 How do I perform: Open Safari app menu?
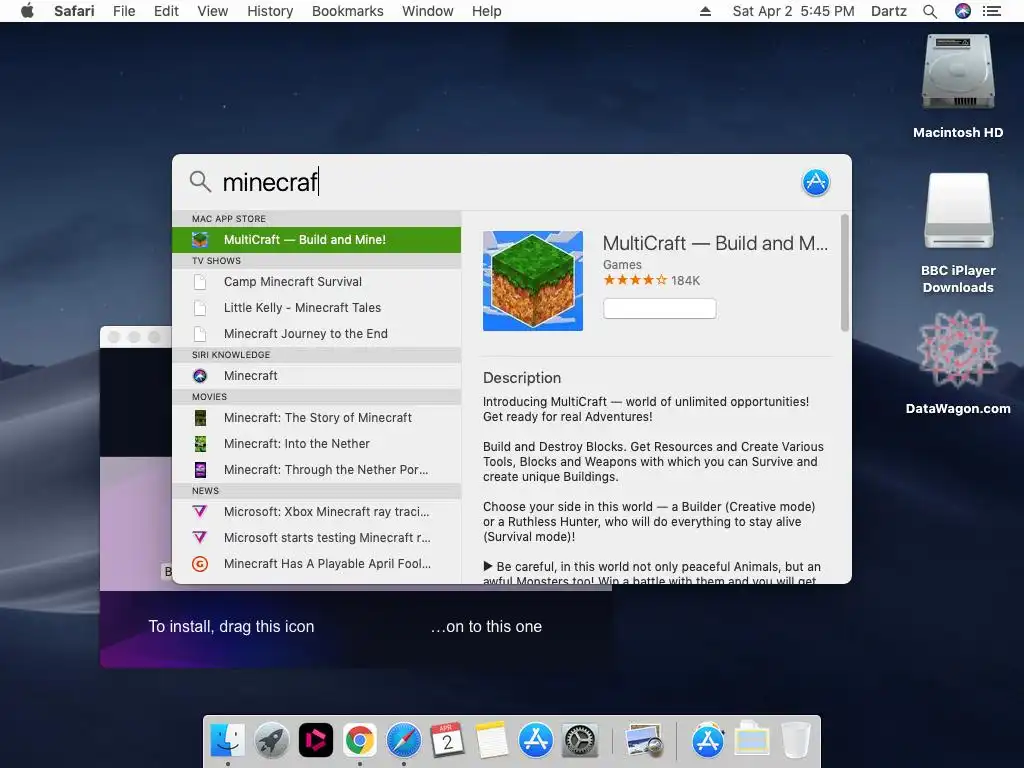[74, 11]
